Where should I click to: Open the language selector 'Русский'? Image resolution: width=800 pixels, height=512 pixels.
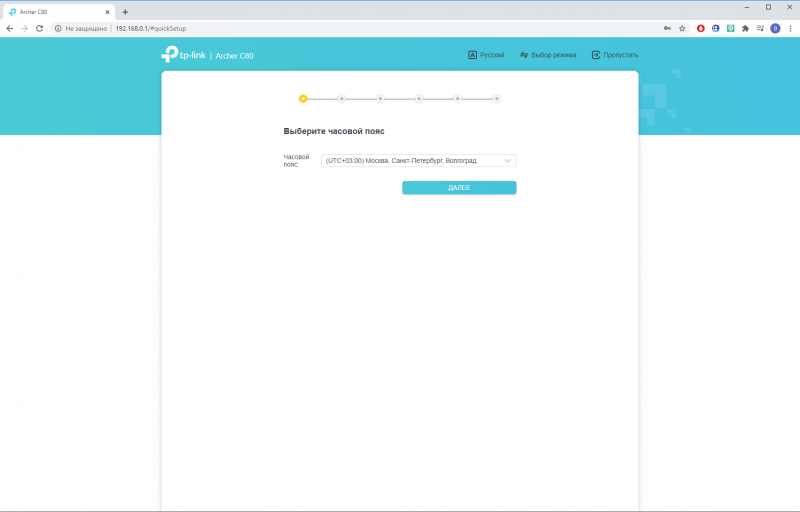coord(486,55)
